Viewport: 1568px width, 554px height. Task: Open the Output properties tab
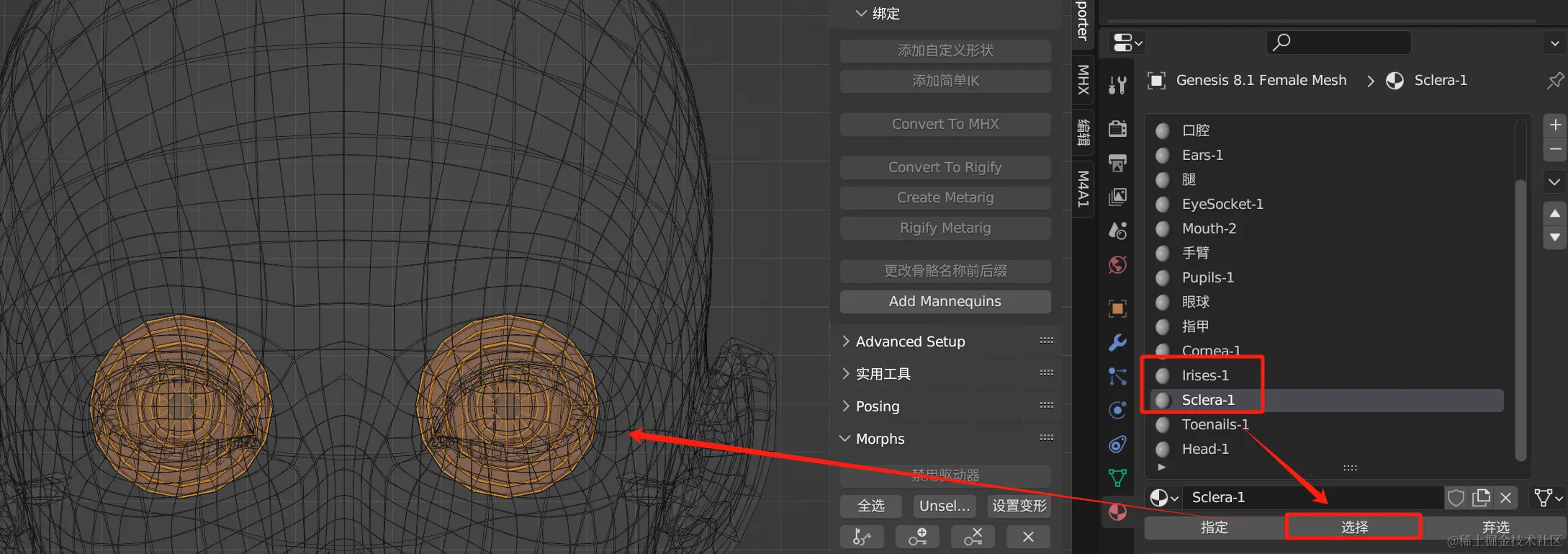pos(1117,163)
